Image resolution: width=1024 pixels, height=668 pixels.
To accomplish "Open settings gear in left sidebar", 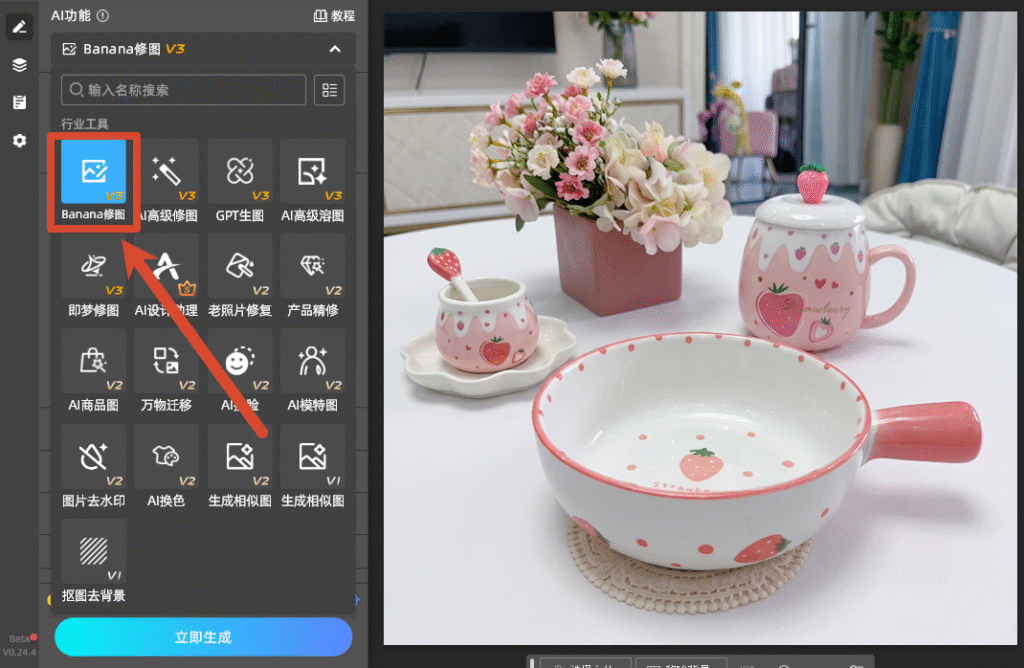I will click(x=20, y=140).
